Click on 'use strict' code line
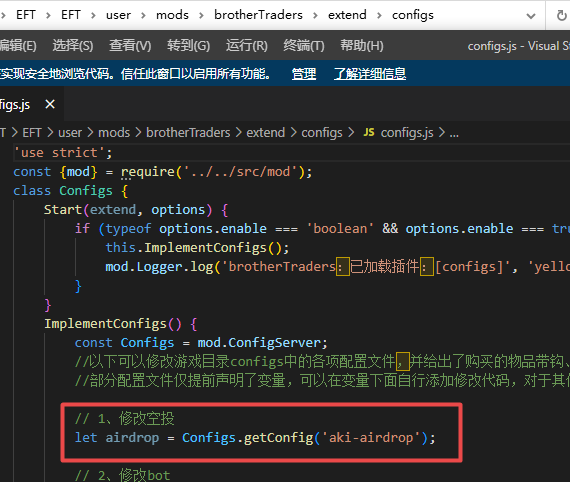 (63, 153)
